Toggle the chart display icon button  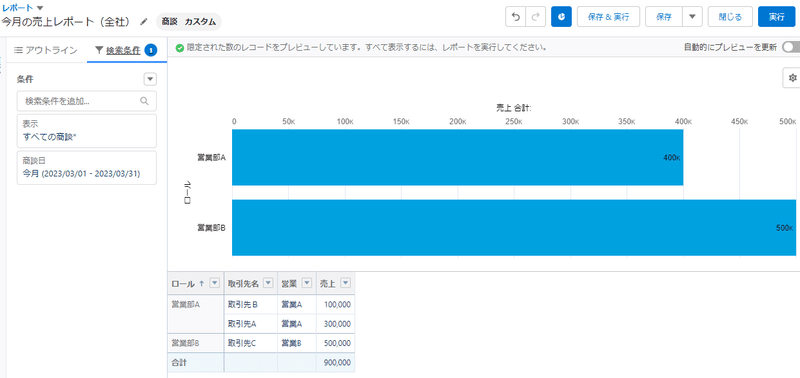coord(561,17)
